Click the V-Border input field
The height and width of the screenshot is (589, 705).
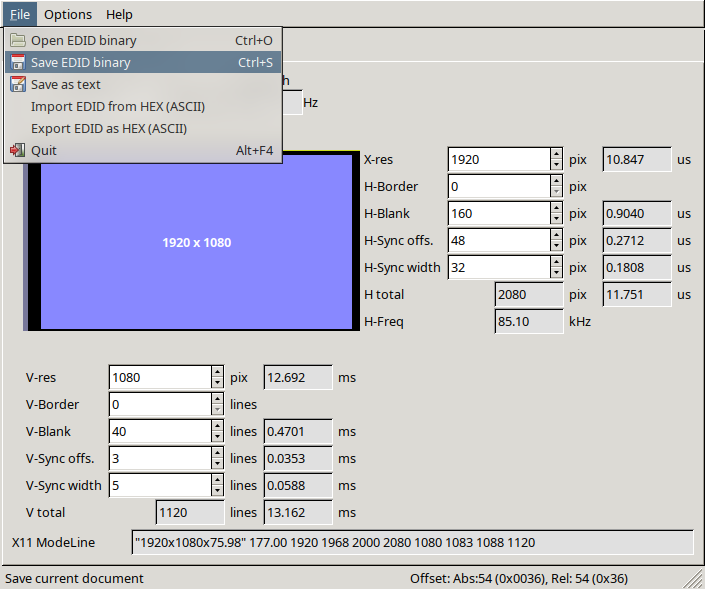click(x=160, y=405)
